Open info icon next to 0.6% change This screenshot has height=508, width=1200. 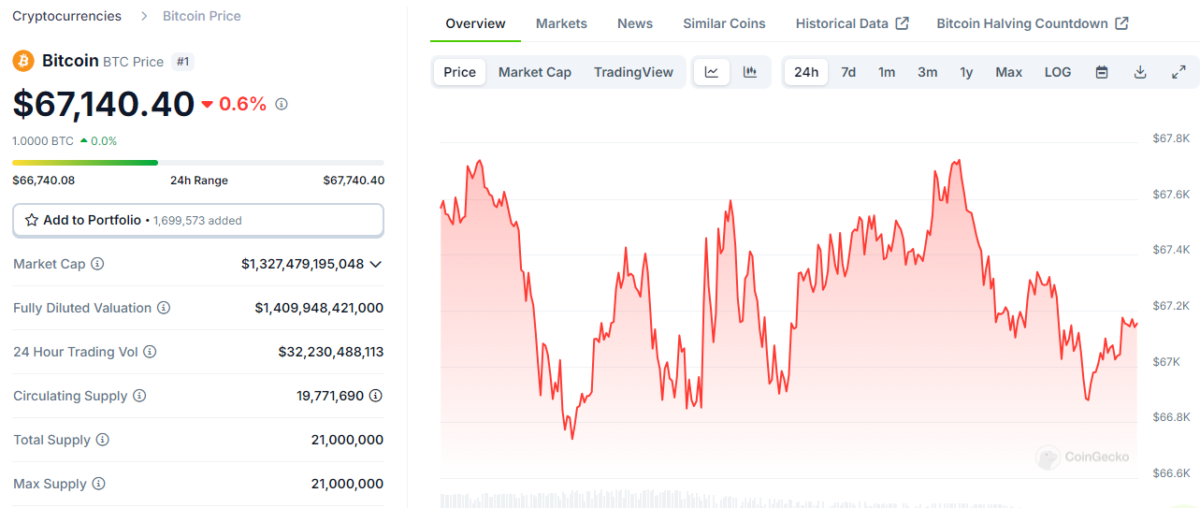click(x=282, y=104)
